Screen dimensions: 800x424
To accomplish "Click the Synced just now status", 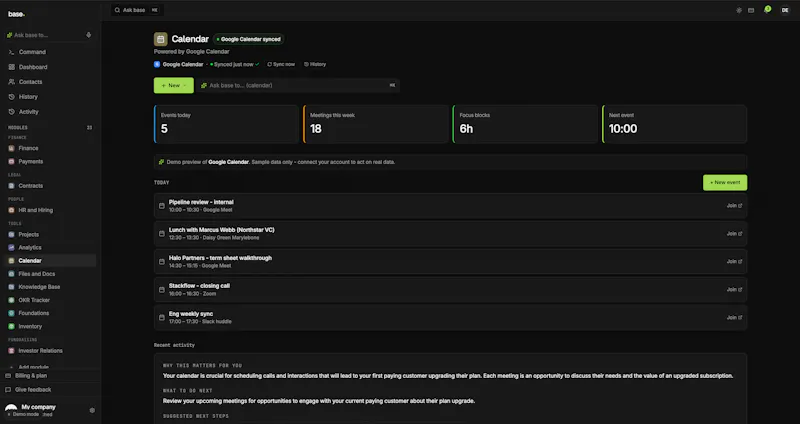I will click(x=235, y=64).
